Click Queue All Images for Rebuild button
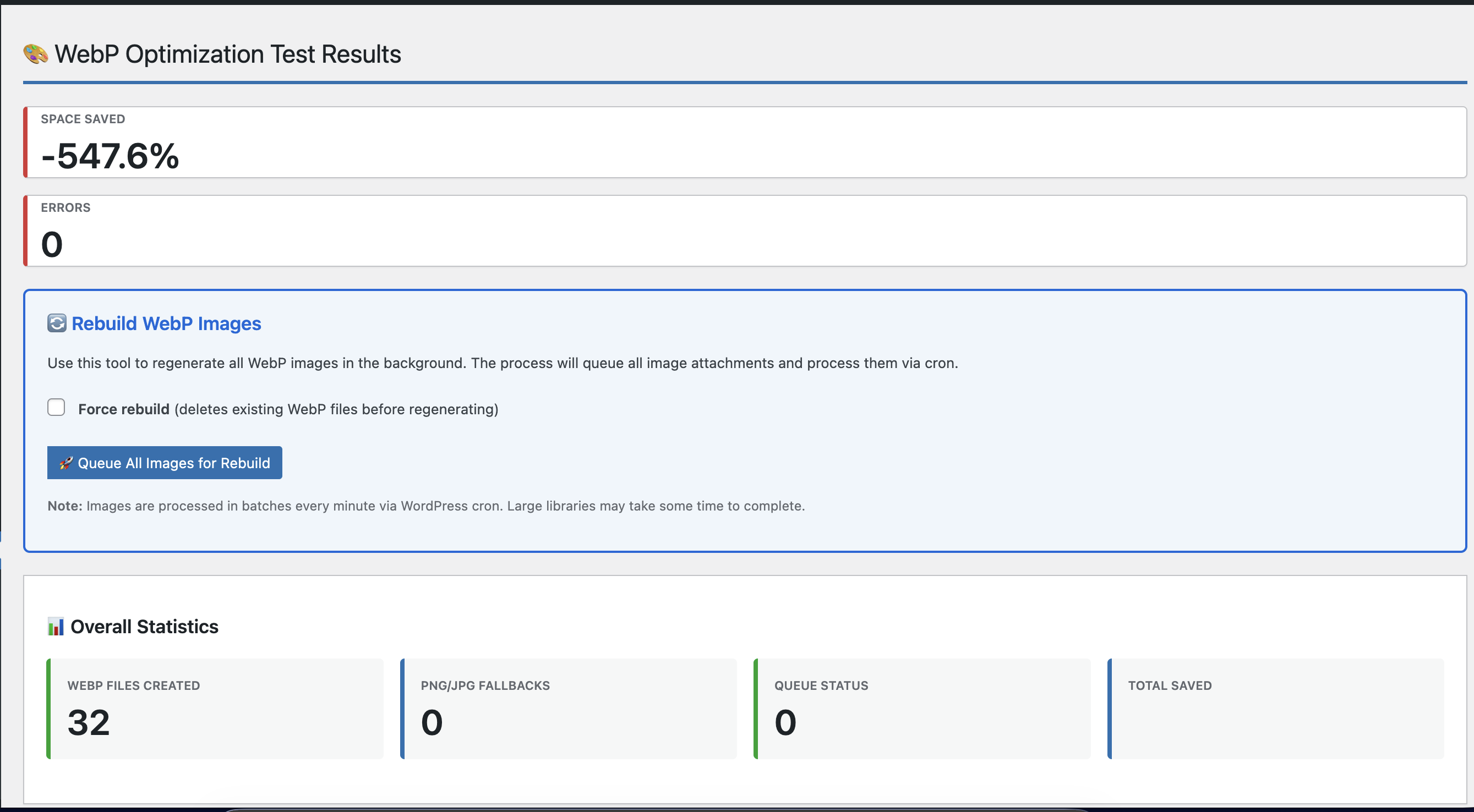 (x=165, y=463)
